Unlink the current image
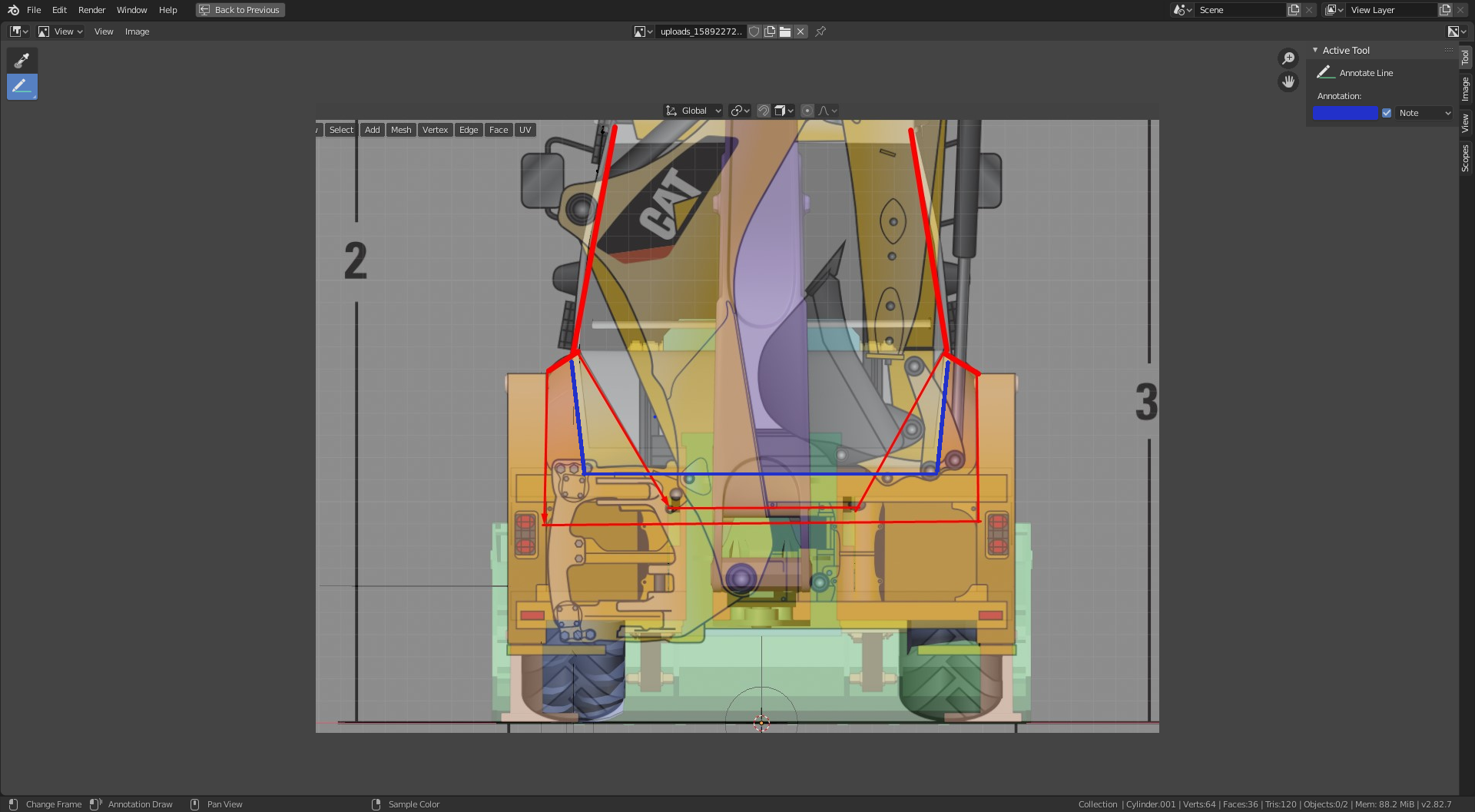 [800, 31]
